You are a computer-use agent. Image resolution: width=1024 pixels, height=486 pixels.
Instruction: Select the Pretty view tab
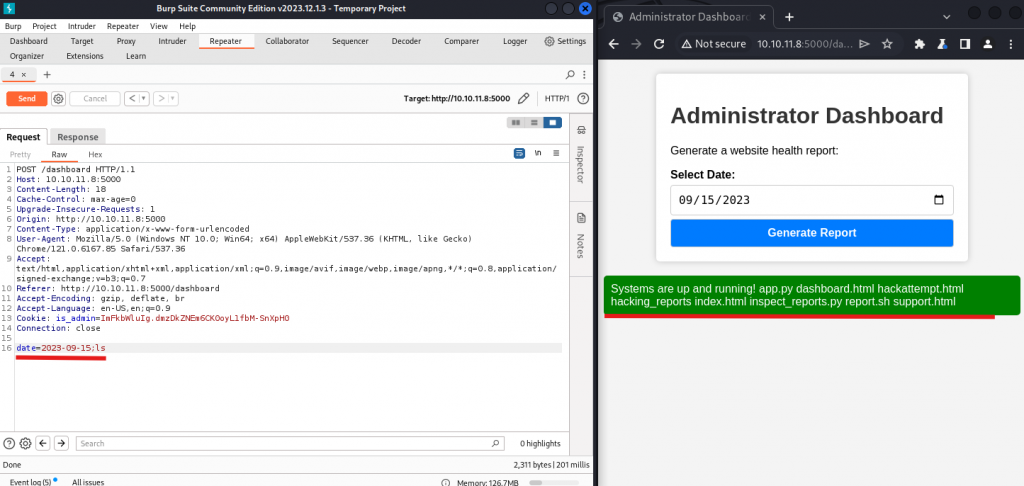point(20,155)
